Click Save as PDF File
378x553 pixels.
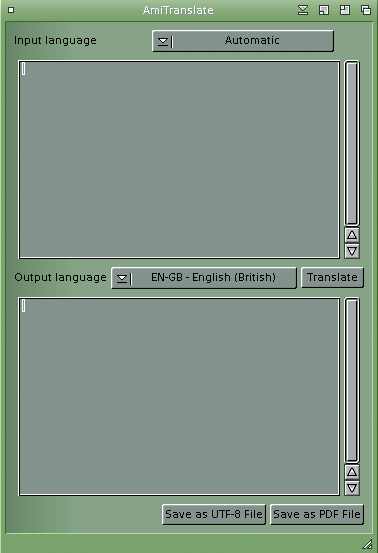point(317,514)
